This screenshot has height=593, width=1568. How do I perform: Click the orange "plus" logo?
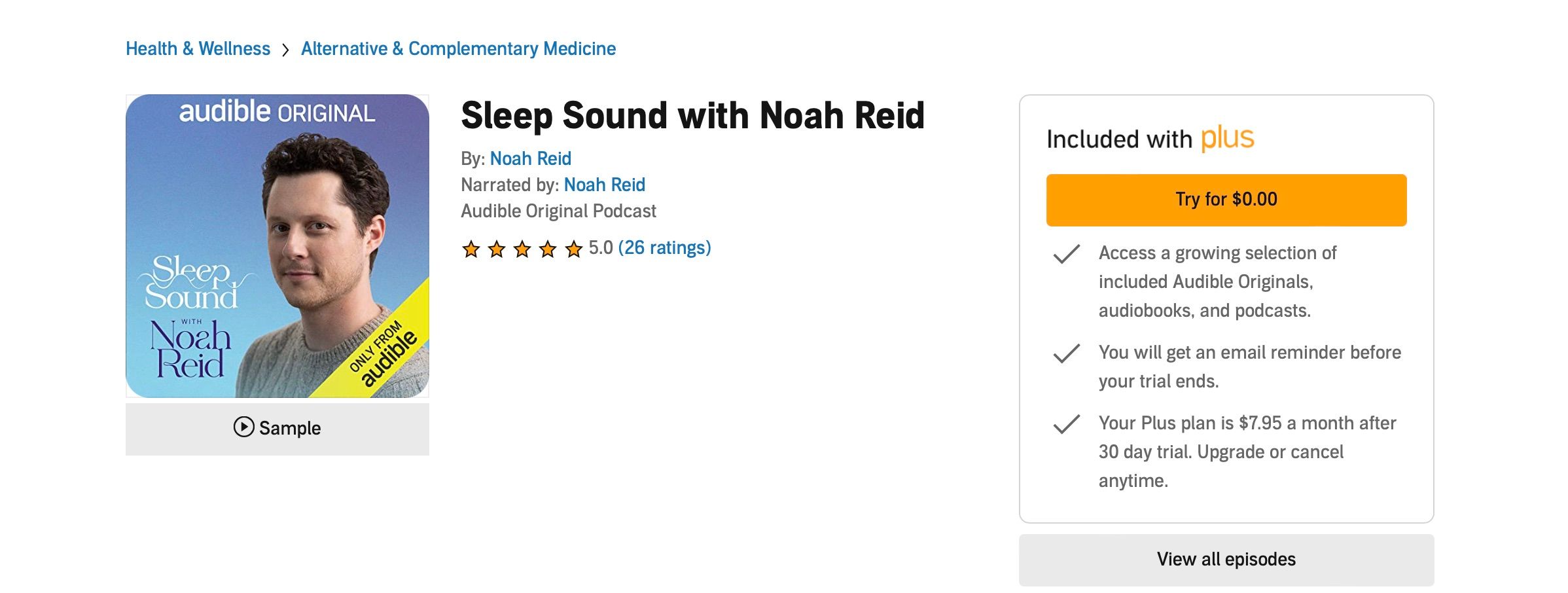click(1227, 138)
